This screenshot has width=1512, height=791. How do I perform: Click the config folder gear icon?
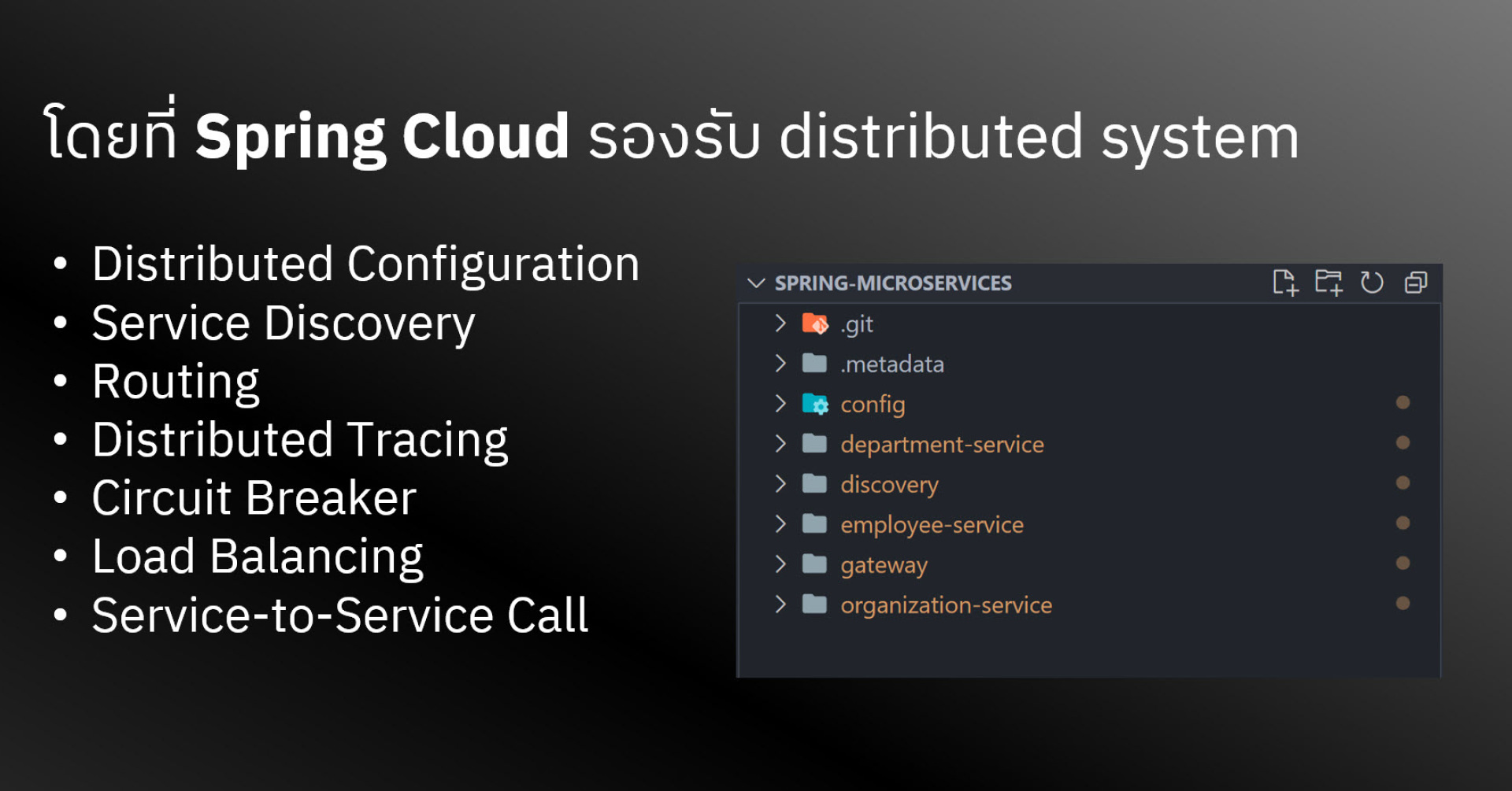click(x=815, y=404)
